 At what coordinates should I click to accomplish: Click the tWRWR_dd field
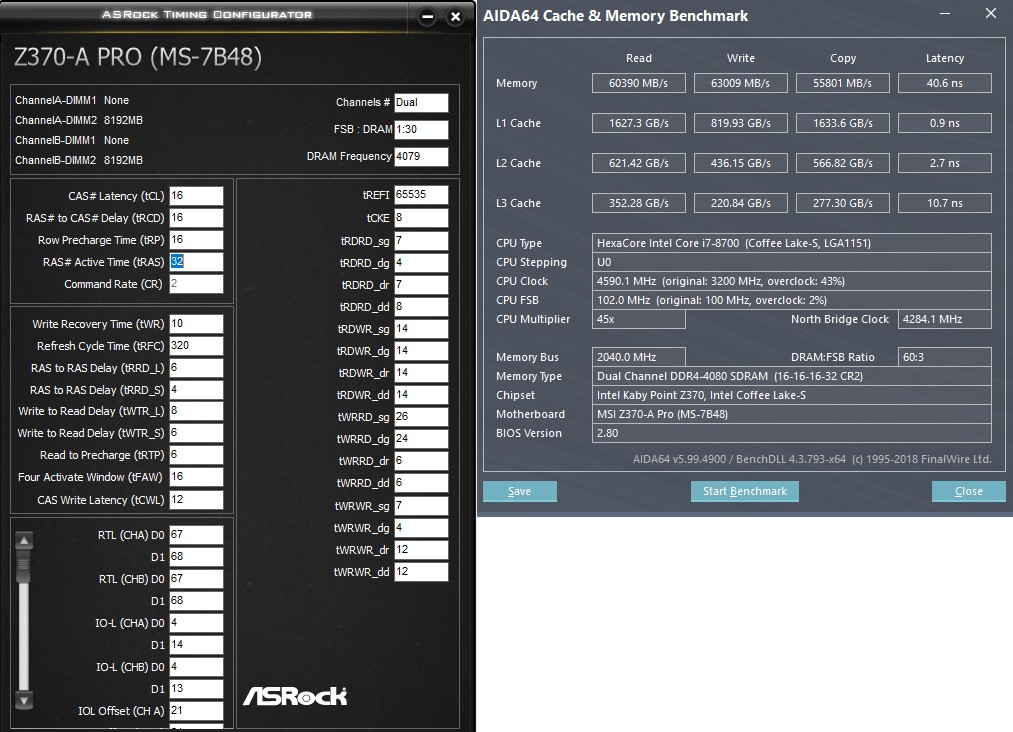tap(421, 572)
